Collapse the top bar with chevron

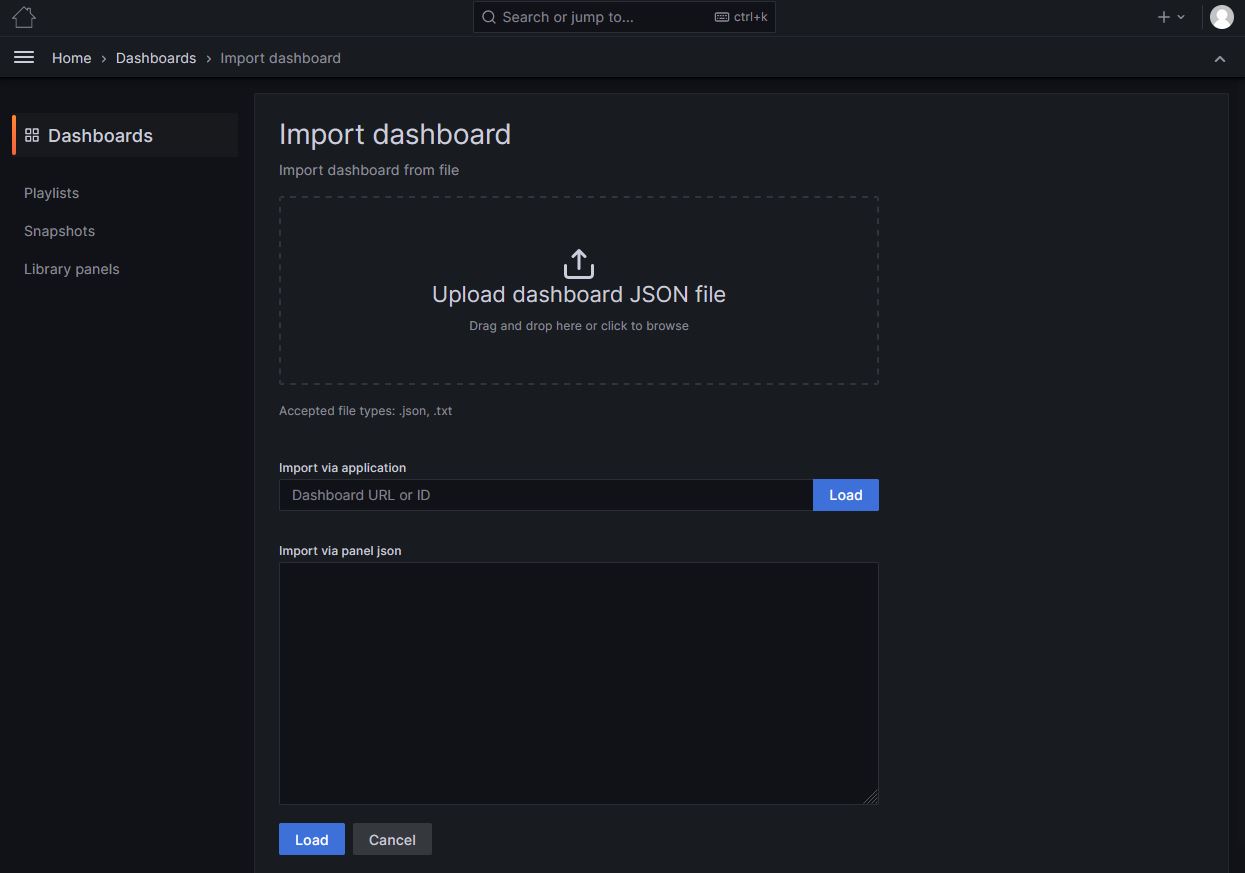pos(1220,59)
